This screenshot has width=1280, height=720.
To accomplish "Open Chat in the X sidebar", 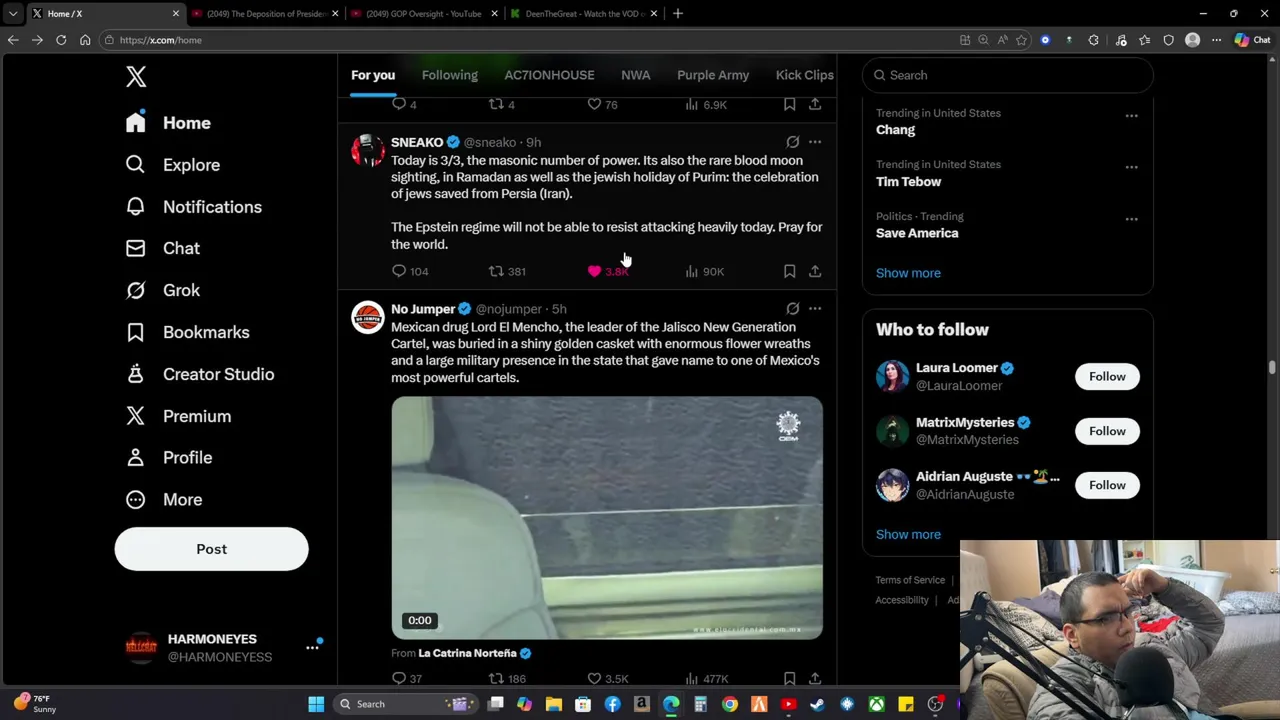I will point(163,248).
